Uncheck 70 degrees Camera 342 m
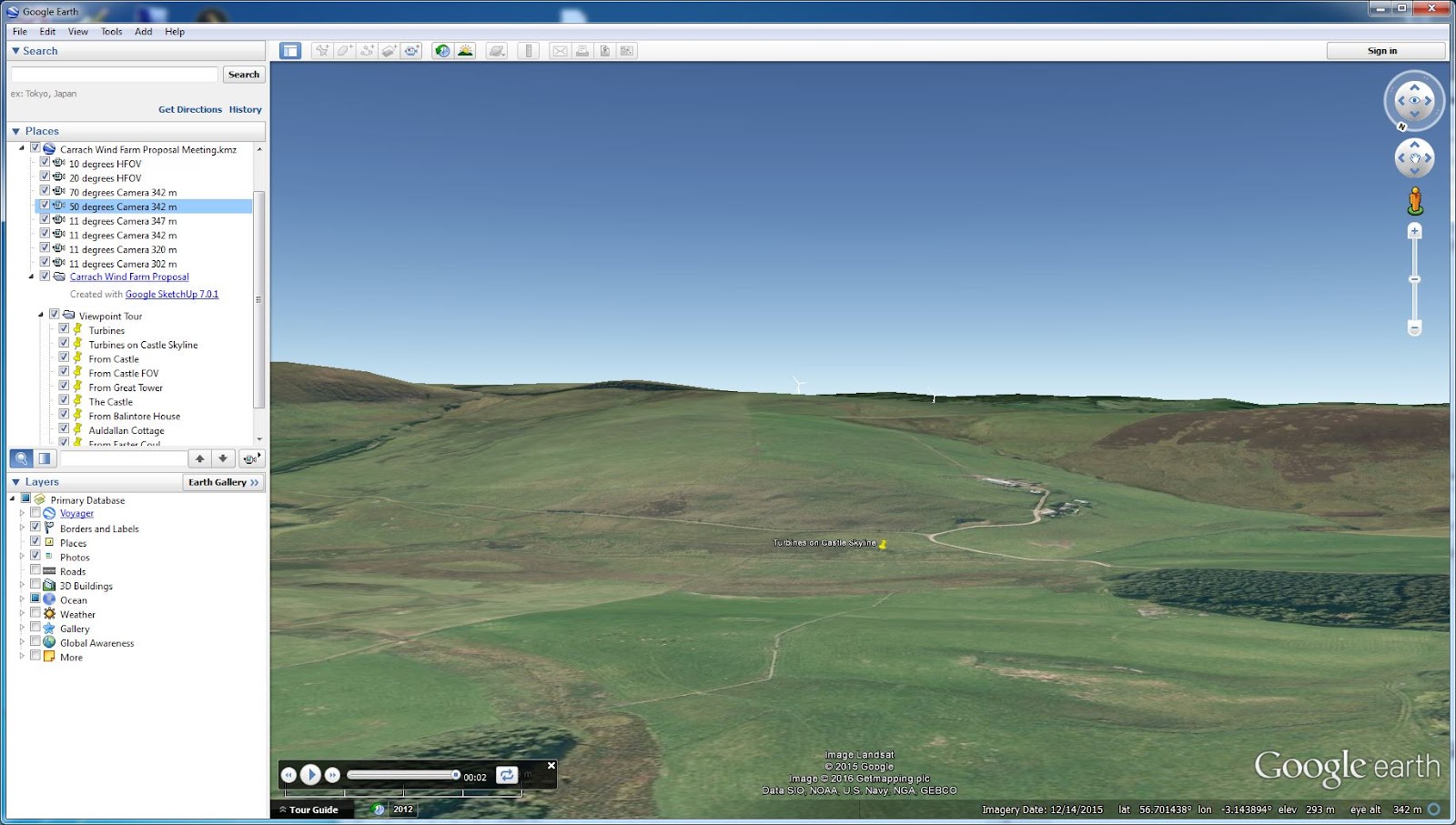 45,192
